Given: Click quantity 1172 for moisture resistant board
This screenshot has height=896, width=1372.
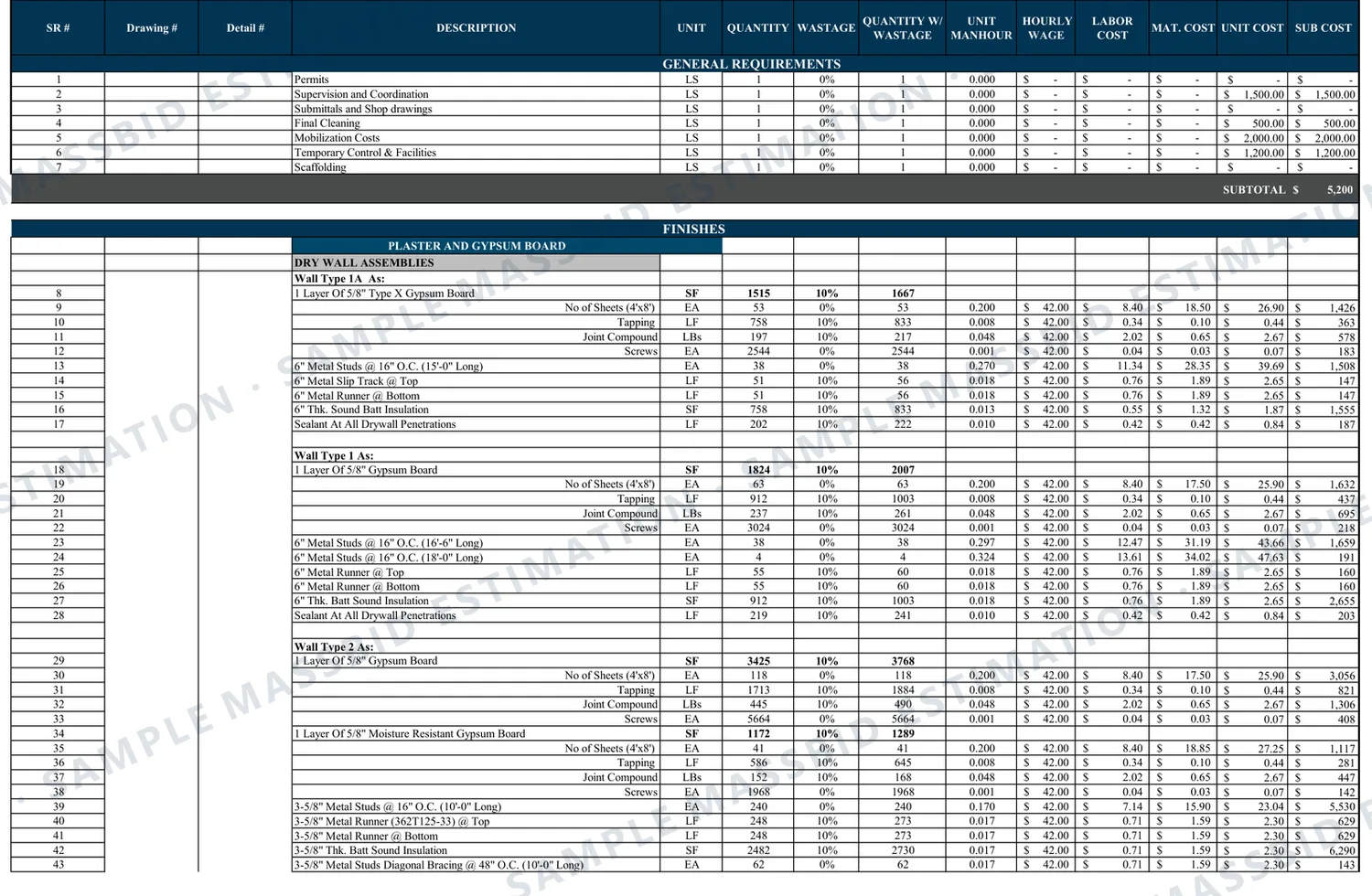Looking at the screenshot, I should pos(758,733).
